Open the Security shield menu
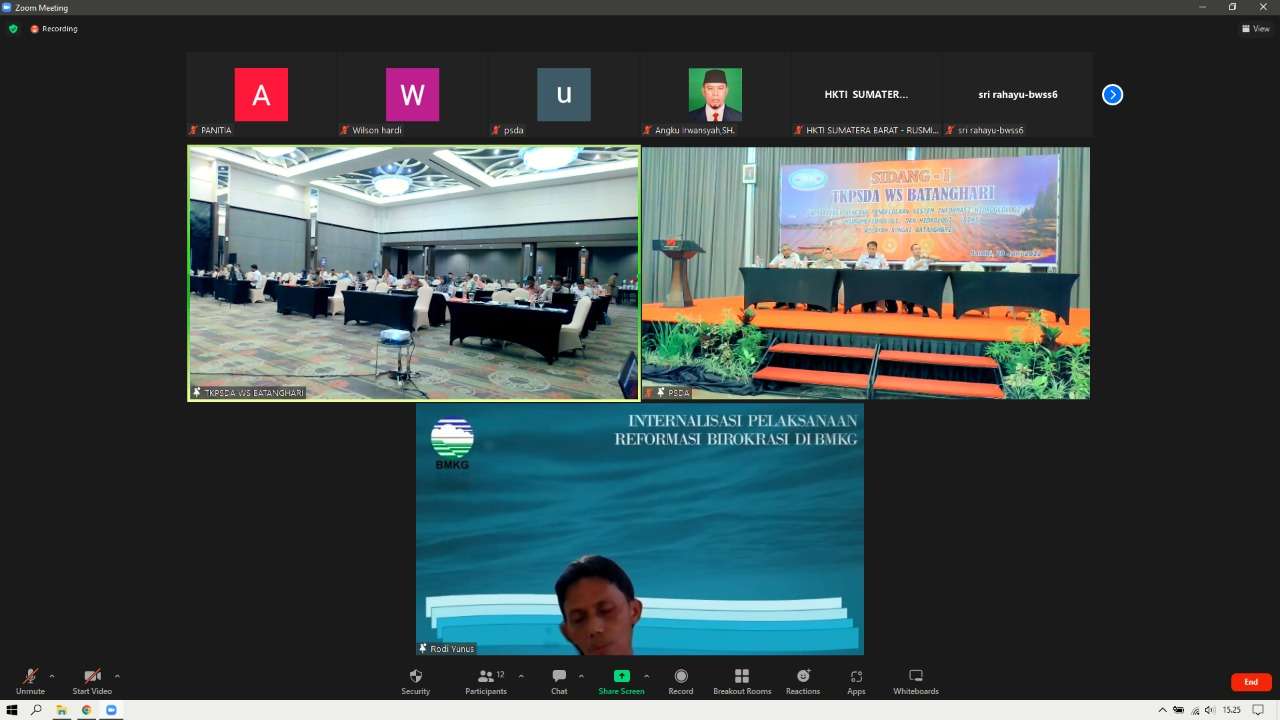 click(x=416, y=682)
